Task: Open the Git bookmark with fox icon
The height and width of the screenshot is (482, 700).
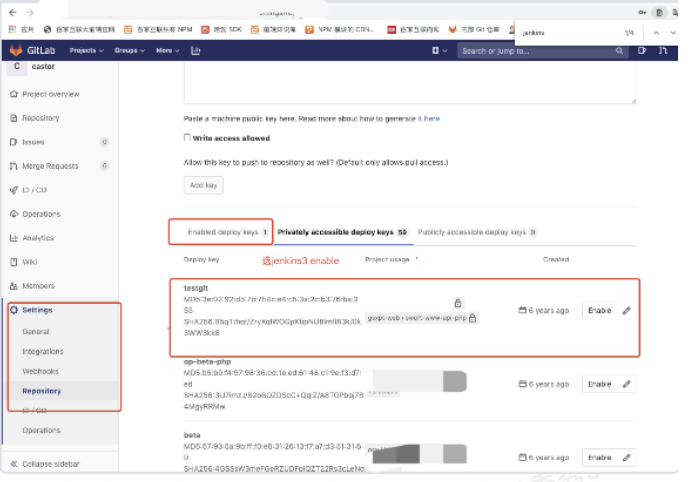Action: (x=474, y=29)
